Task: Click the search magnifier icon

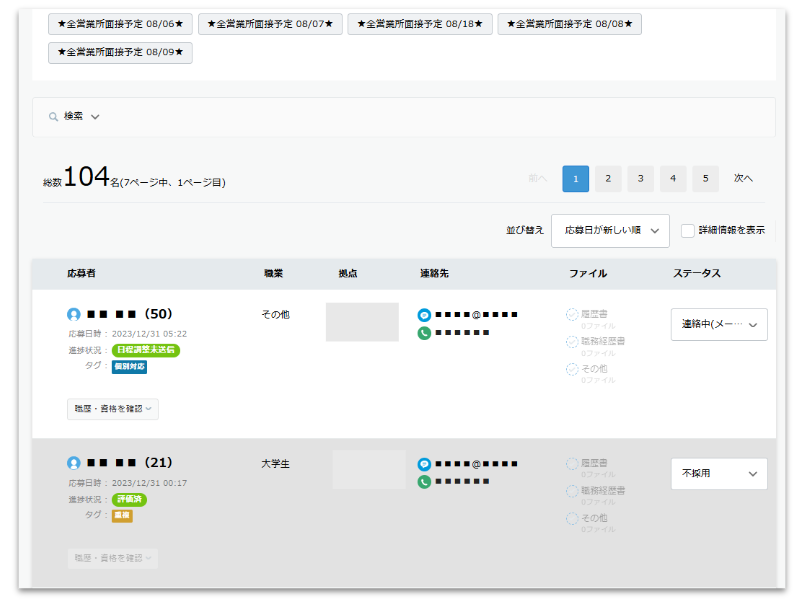Action: [x=54, y=117]
